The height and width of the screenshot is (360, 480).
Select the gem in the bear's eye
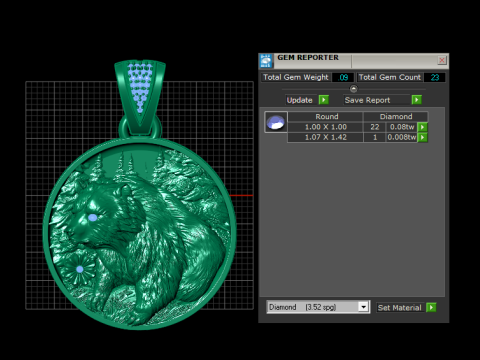click(x=93, y=218)
